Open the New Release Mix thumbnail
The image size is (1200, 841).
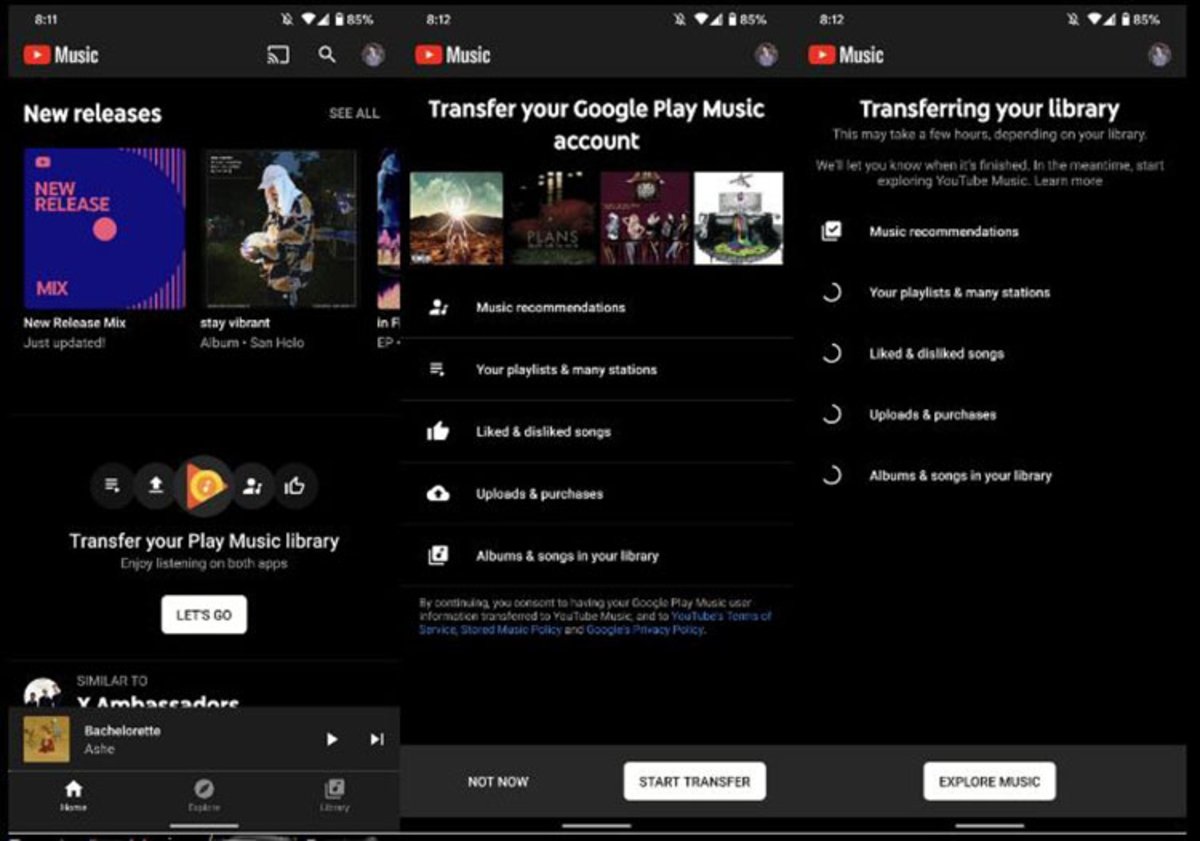(104, 229)
